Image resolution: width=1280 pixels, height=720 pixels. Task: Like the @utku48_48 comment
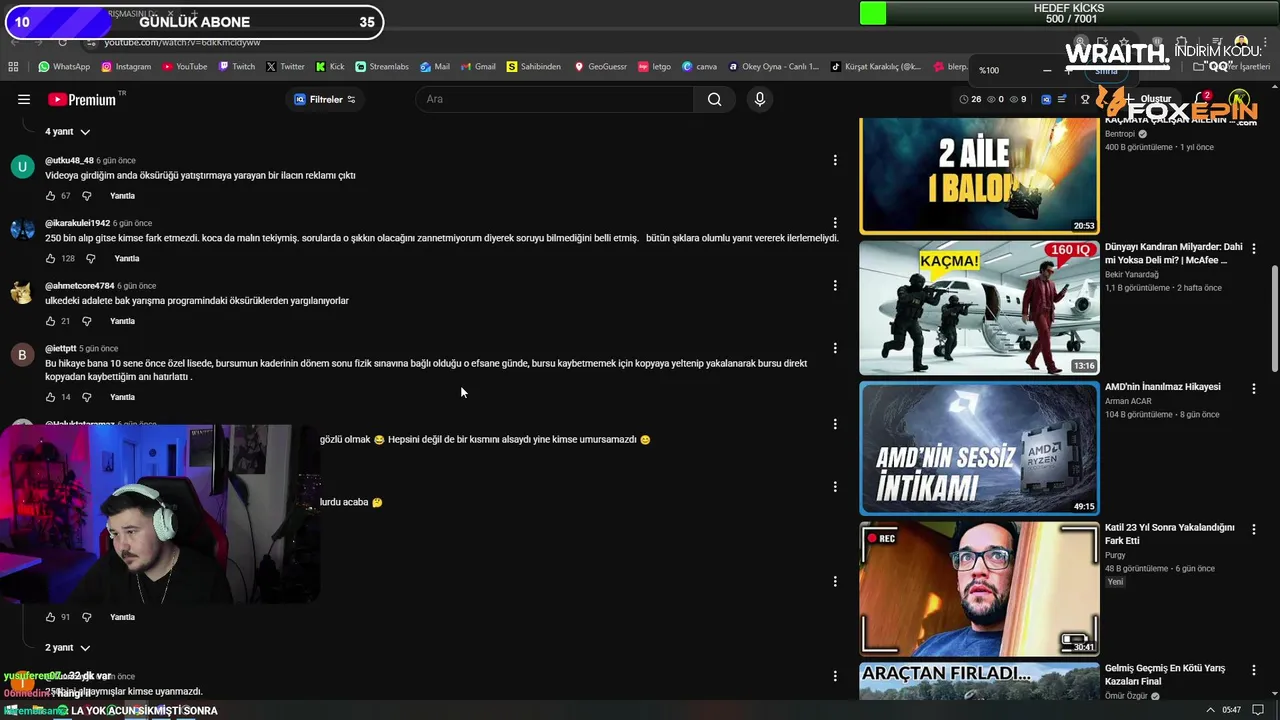(50, 196)
